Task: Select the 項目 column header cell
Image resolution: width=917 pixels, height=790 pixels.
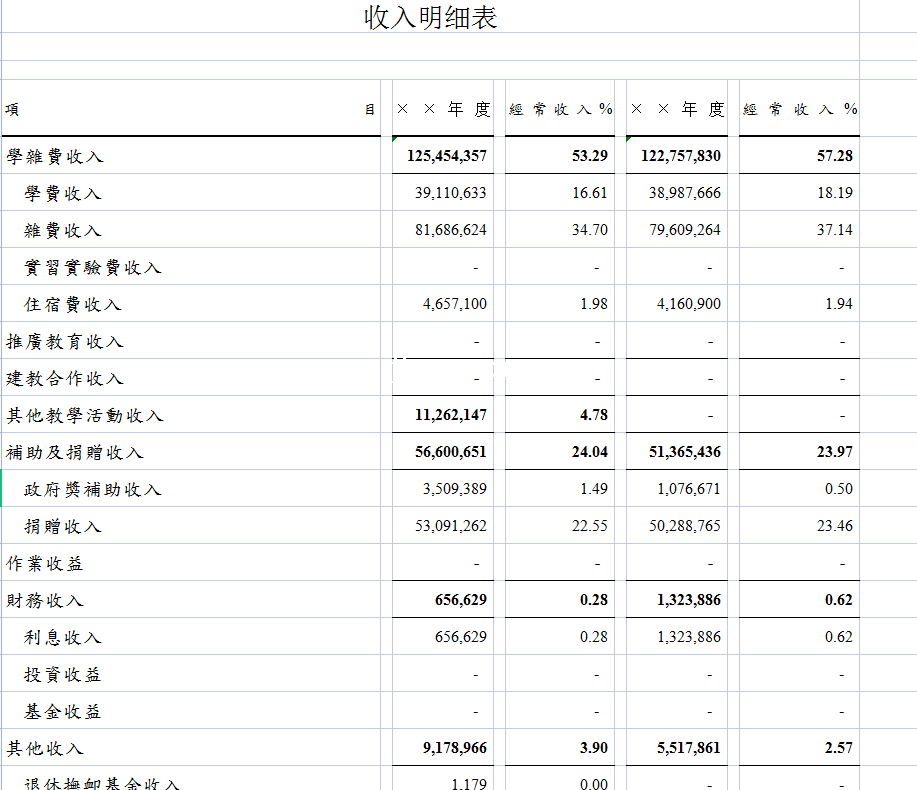Action: click(x=190, y=109)
